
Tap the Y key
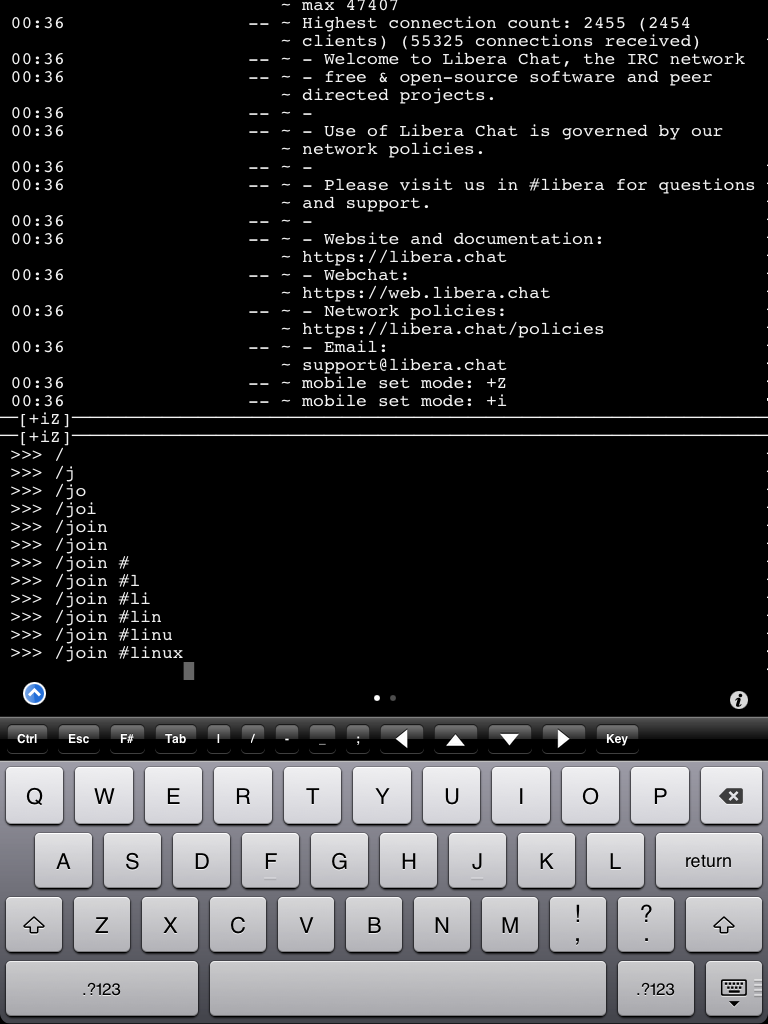point(382,795)
